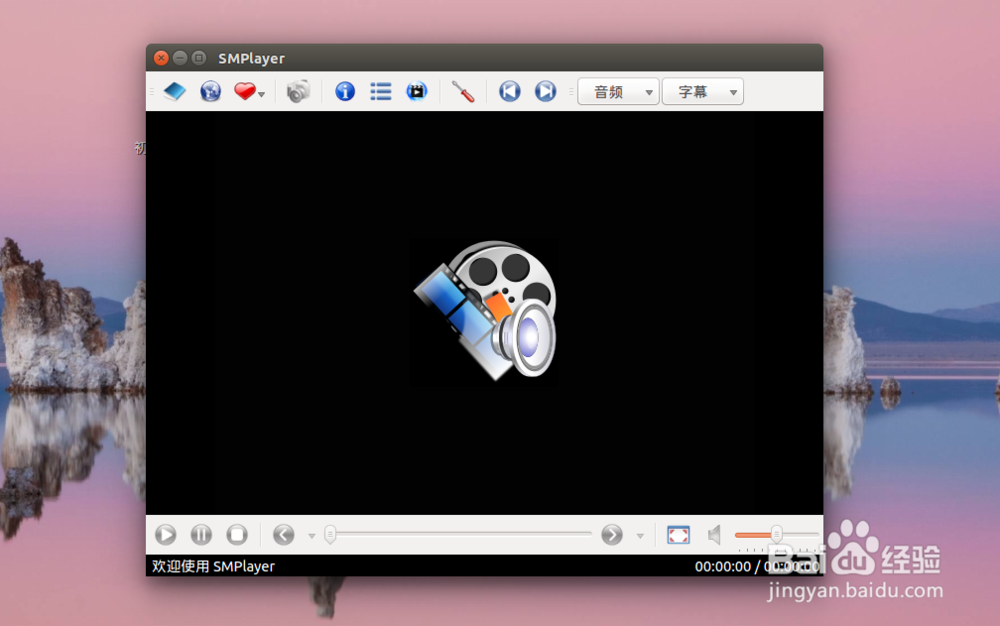
Task: Pause playback with the Pause button
Action: tap(202, 535)
